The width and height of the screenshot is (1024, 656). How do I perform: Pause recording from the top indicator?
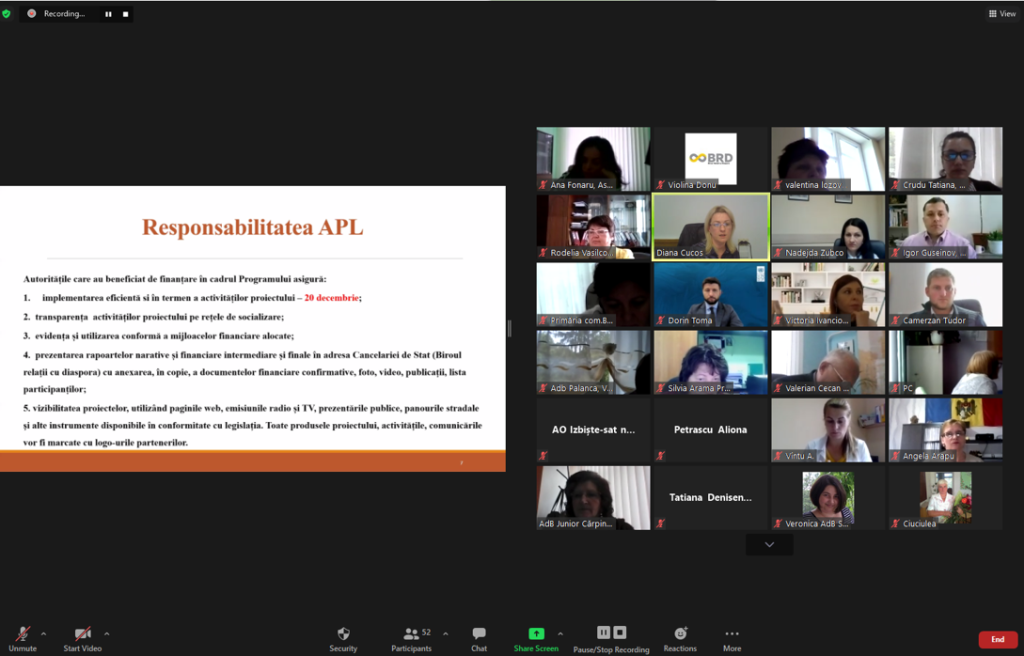(108, 14)
